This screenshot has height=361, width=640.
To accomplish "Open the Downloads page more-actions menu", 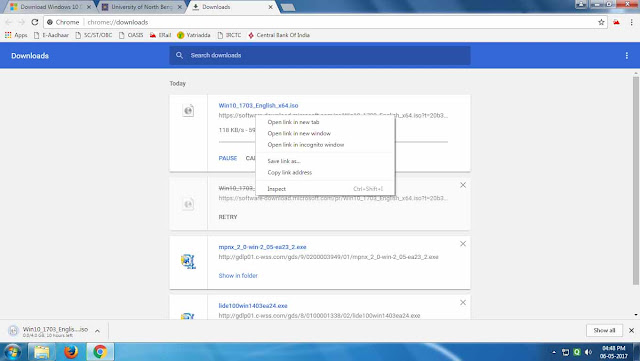I will pyautogui.click(x=627, y=56).
